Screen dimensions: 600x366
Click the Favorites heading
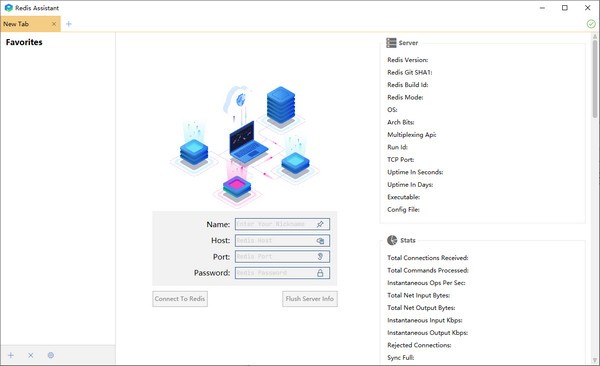(24, 42)
